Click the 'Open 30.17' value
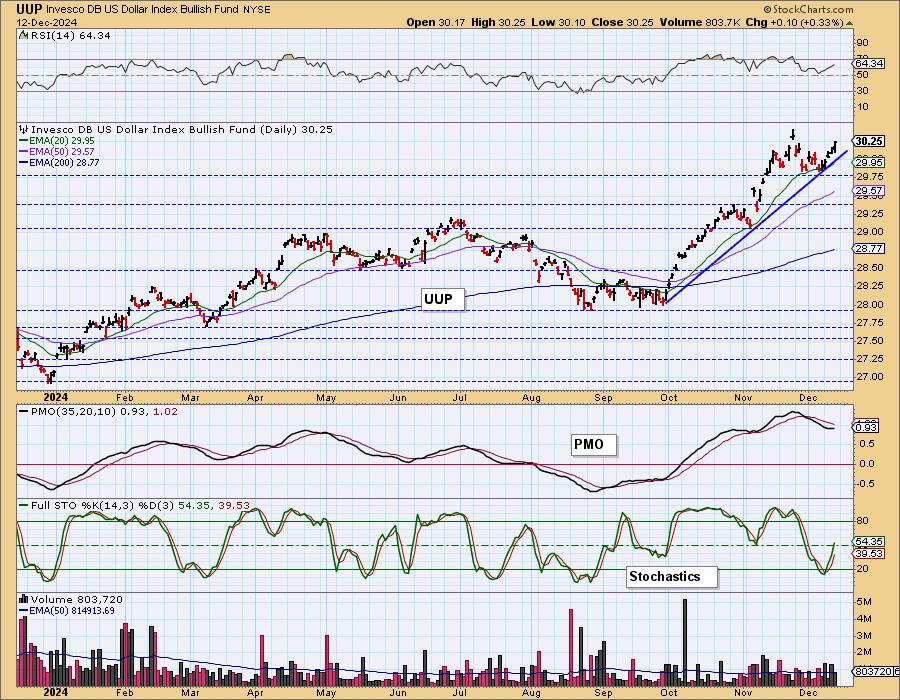Image resolution: width=900 pixels, height=700 pixels. (436, 22)
